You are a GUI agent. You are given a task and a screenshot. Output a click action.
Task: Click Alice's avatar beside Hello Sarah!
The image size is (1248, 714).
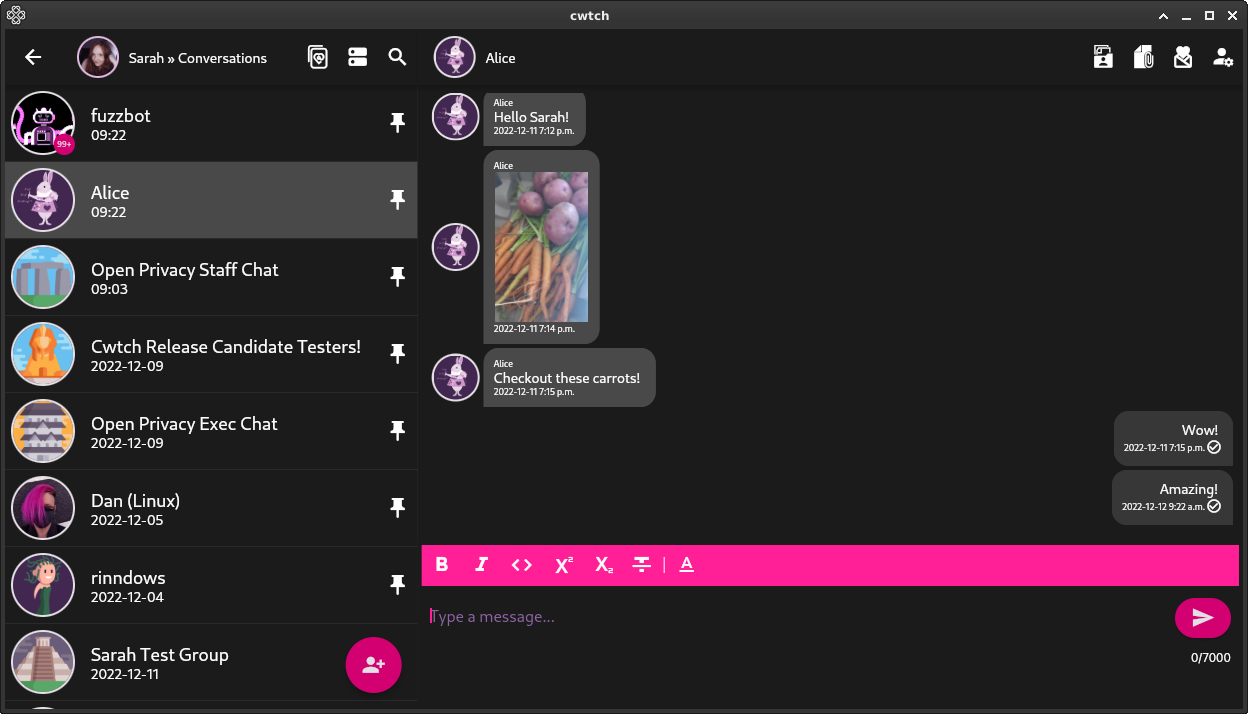click(455, 116)
